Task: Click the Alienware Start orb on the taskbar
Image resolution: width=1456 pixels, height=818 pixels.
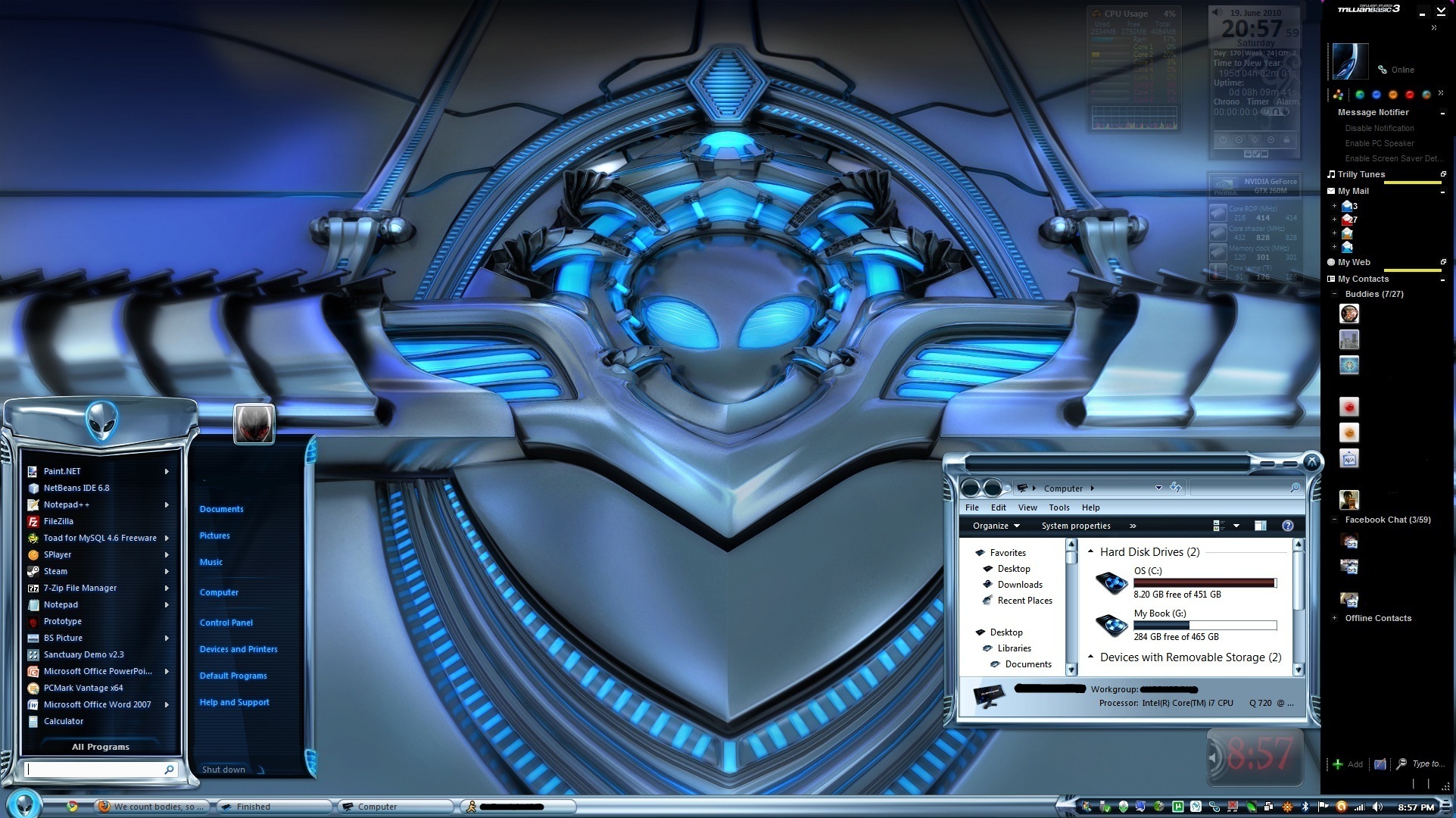Action: [x=24, y=804]
